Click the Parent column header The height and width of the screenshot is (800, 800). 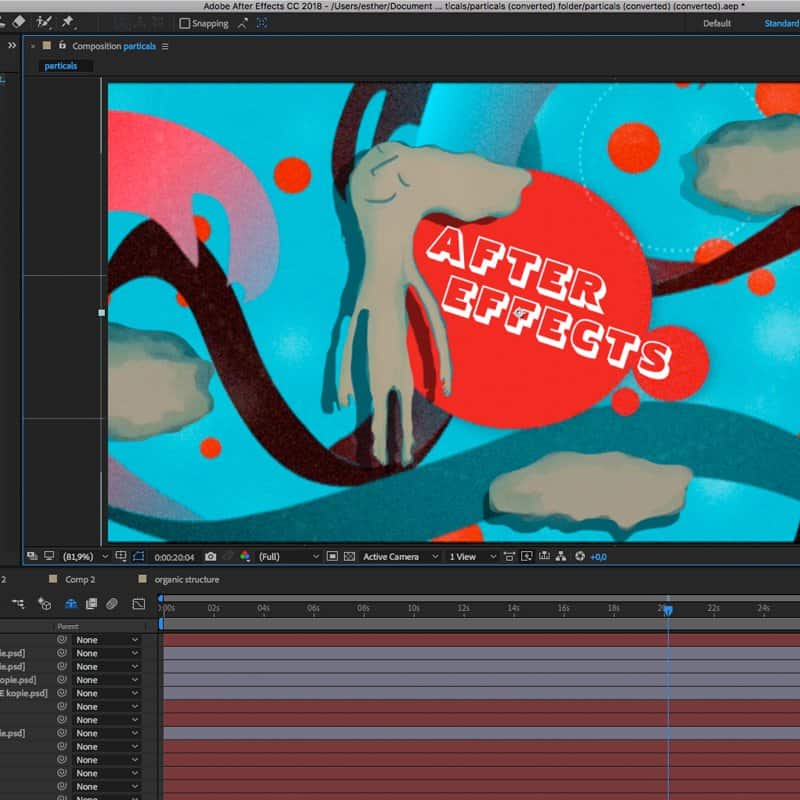[x=68, y=626]
